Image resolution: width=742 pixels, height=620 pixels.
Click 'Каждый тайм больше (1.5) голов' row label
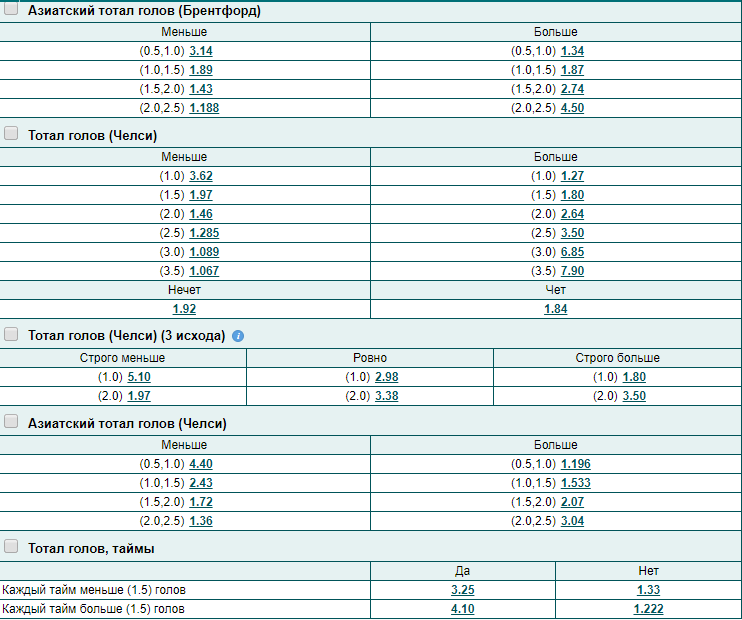(x=93, y=609)
